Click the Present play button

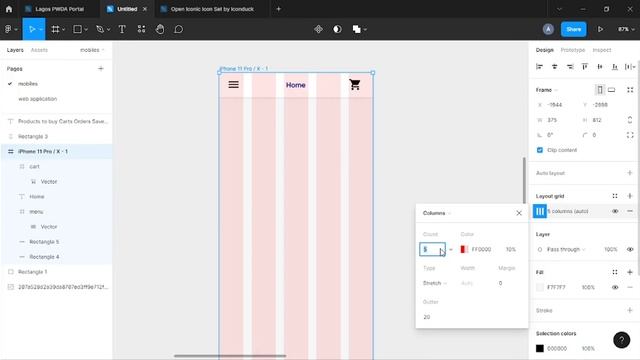tap(600, 29)
